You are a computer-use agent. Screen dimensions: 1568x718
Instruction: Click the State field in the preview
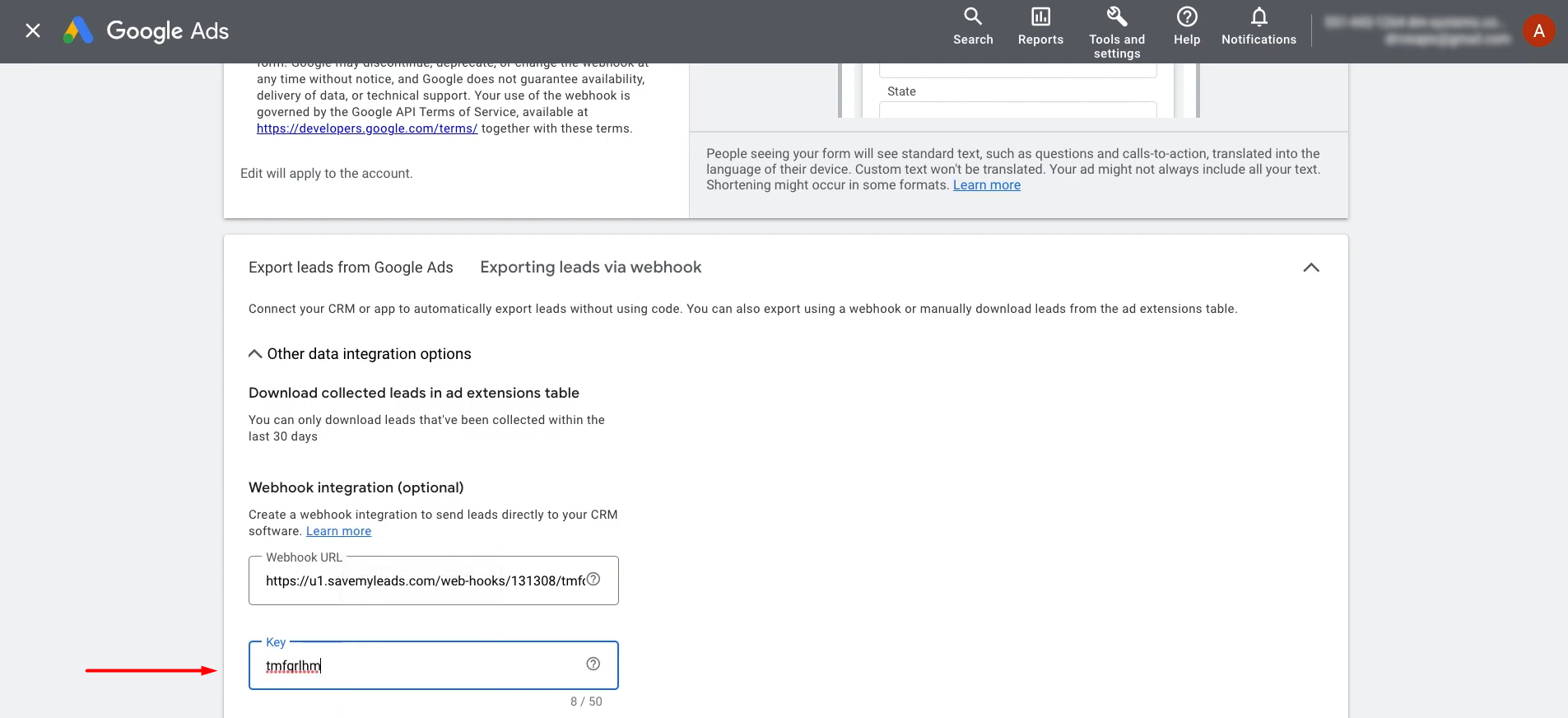pyautogui.click(x=1017, y=110)
